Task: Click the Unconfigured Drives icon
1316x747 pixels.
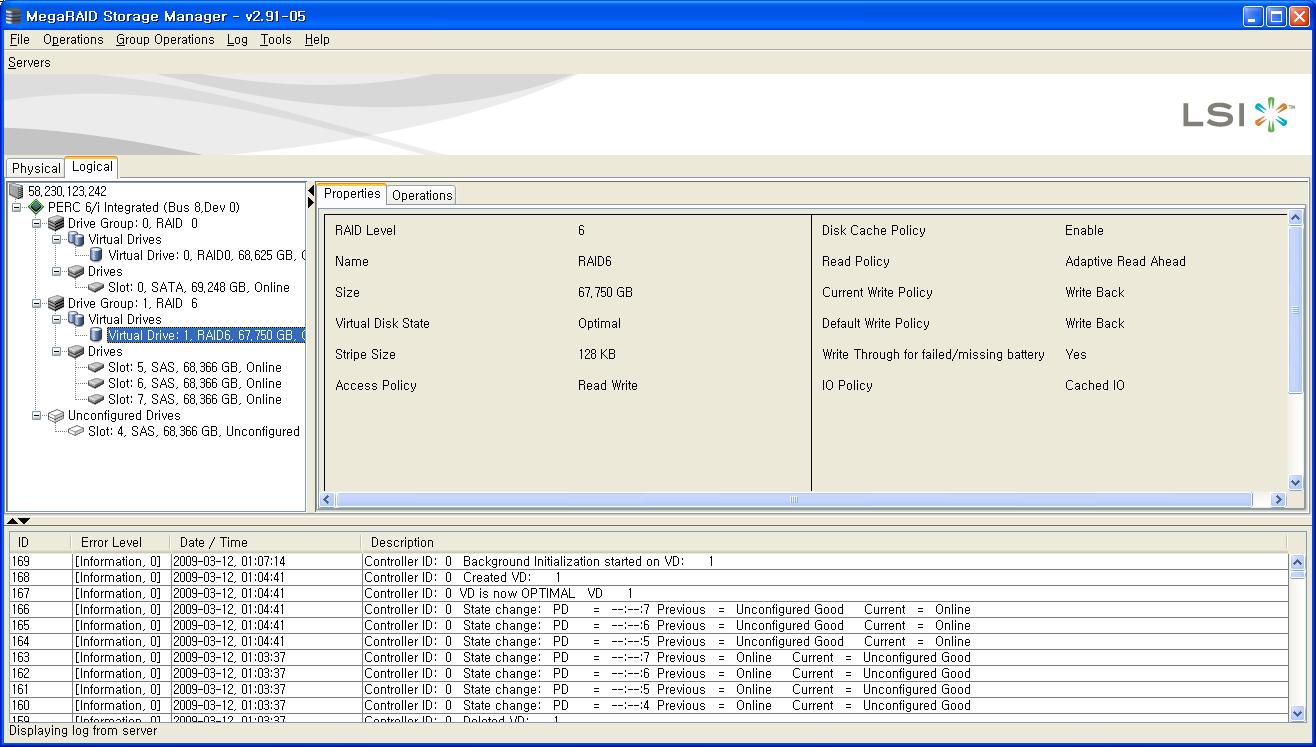Action: [x=56, y=415]
